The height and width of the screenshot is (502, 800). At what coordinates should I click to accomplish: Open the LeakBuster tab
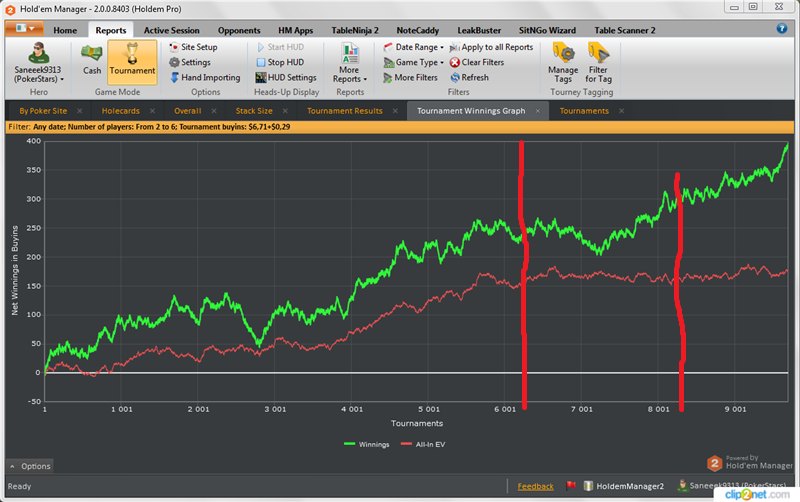(479, 30)
